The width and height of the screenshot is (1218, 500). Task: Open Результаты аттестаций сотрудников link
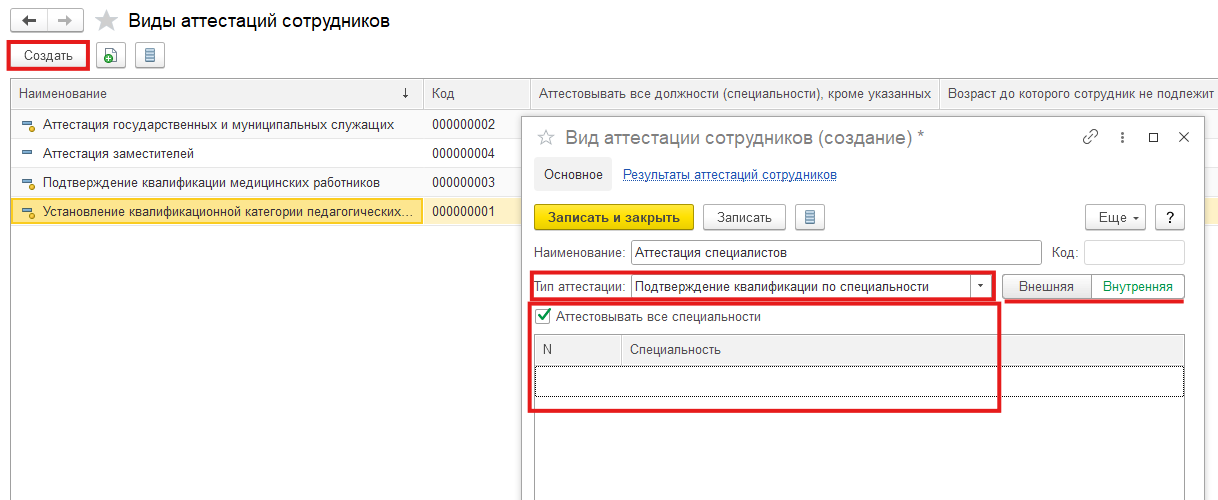tap(730, 175)
